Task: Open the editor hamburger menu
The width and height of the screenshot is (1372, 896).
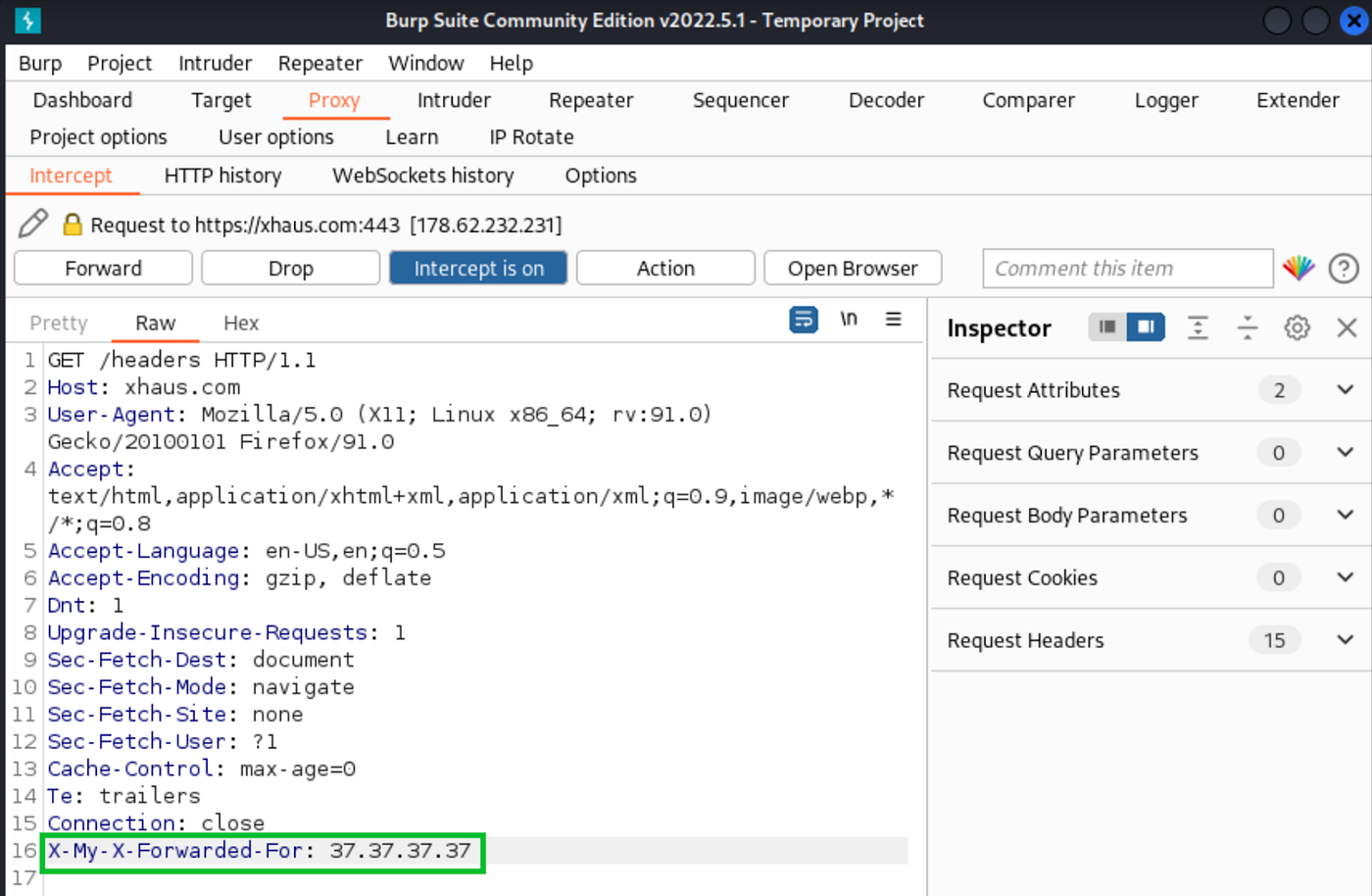Action: 894,319
